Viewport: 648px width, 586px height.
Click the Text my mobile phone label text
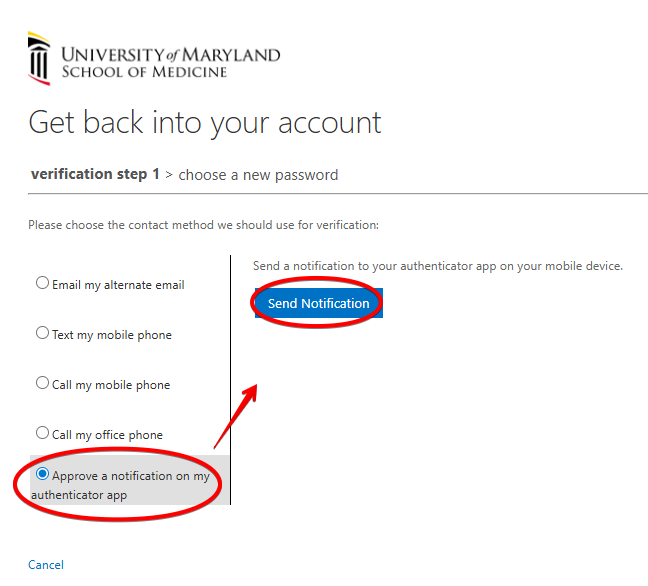coord(112,335)
